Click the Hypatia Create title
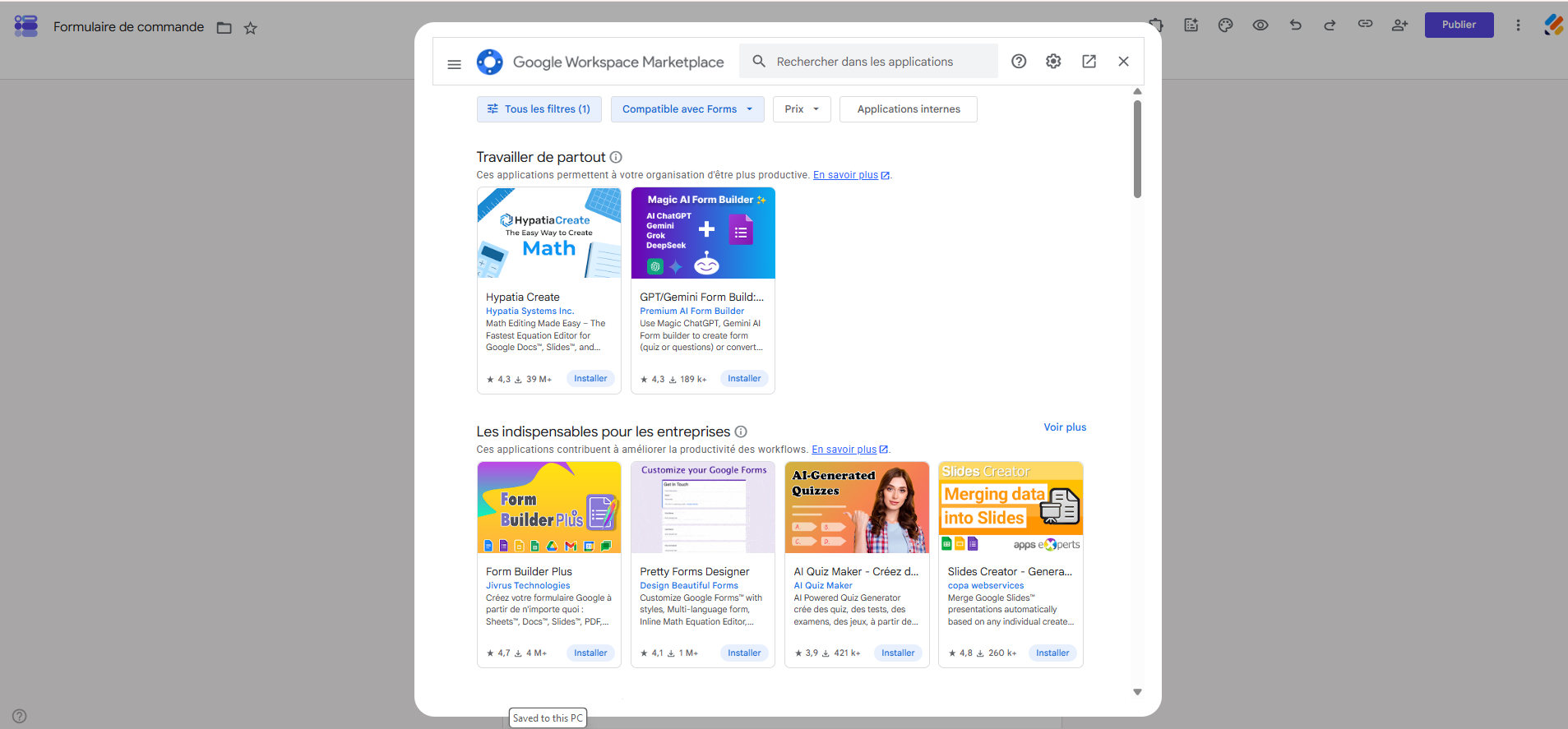Viewport: 1568px width, 729px height. (523, 298)
